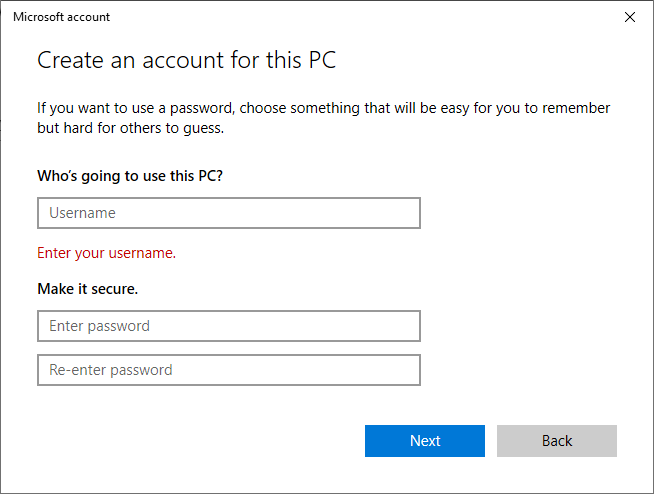Click the password hint paragraph text
Viewport: 654px width, 494px height.
pos(323,108)
